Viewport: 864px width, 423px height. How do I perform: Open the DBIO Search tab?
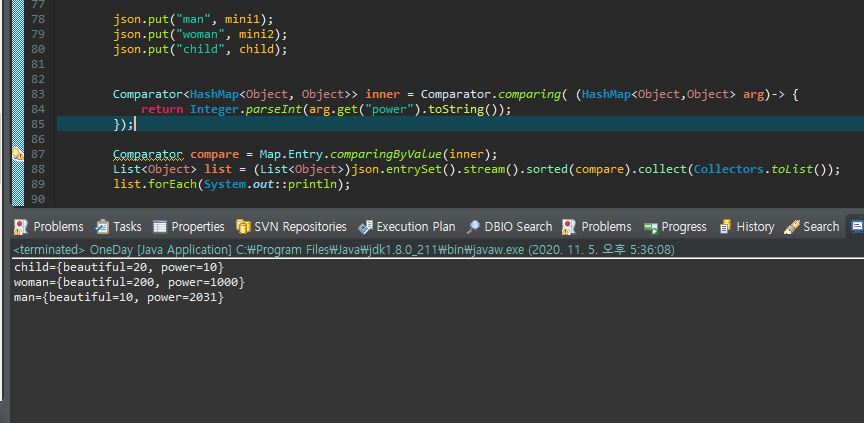click(x=509, y=226)
